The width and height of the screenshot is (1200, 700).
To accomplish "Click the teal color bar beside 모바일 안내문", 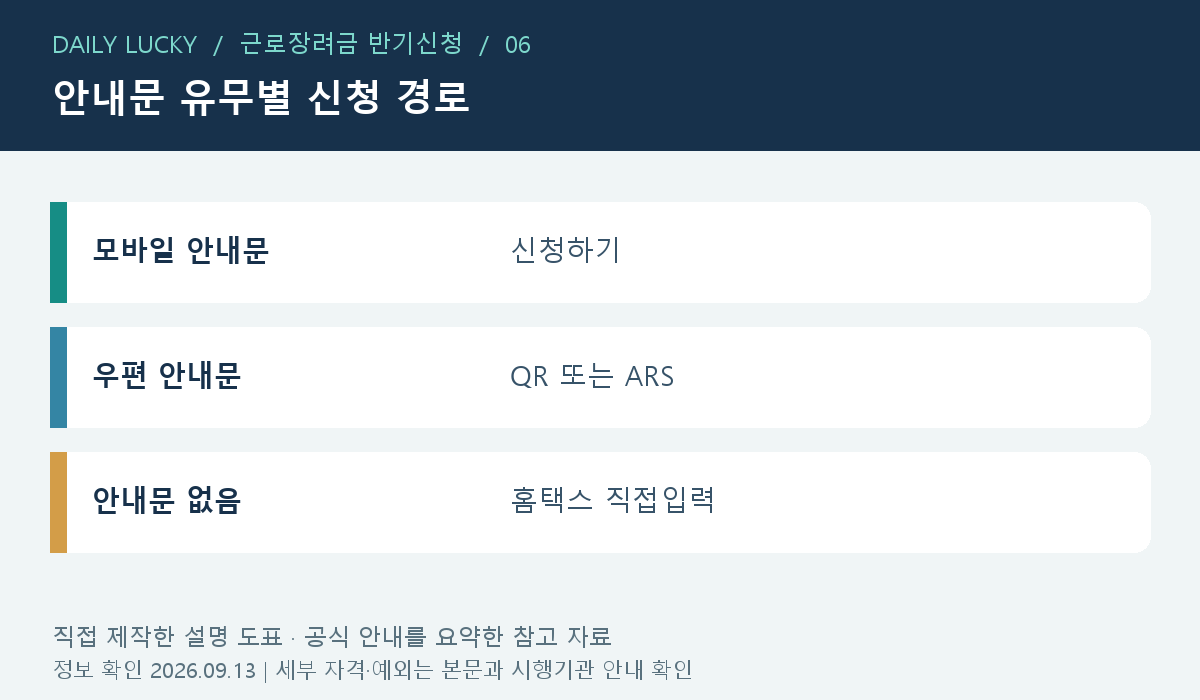I will [x=58, y=252].
